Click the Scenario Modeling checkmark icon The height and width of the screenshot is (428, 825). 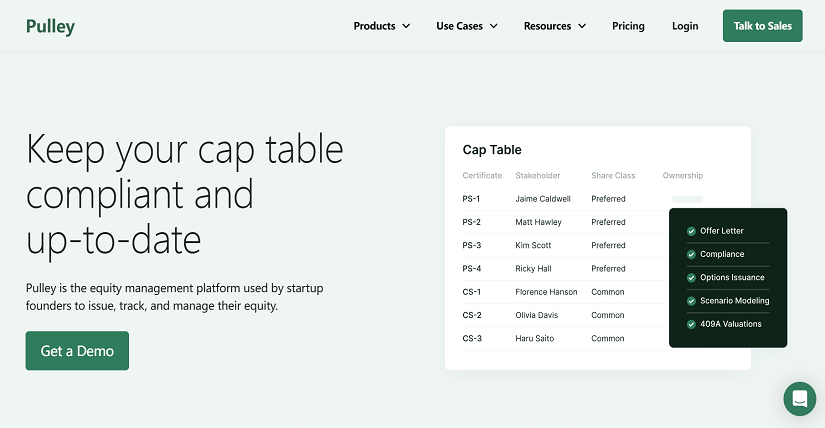[x=691, y=301]
